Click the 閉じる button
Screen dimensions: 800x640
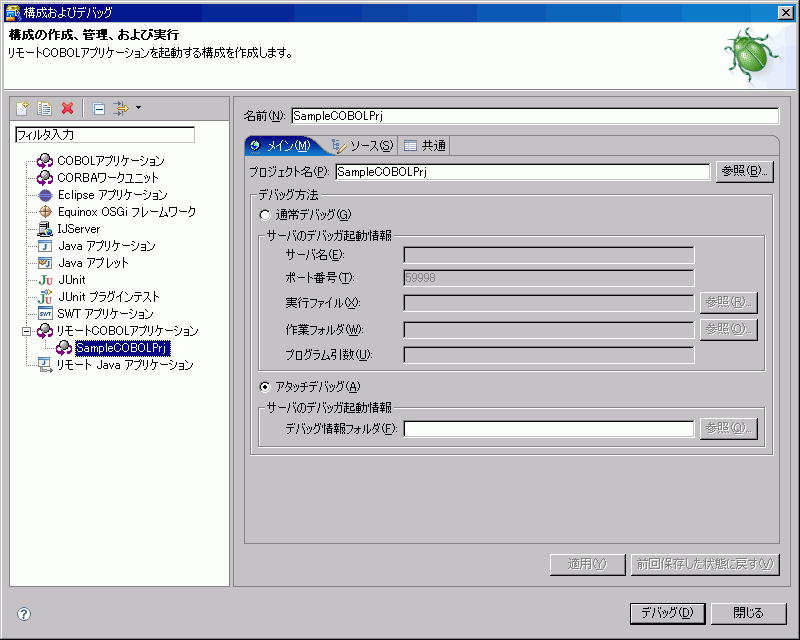[748, 613]
